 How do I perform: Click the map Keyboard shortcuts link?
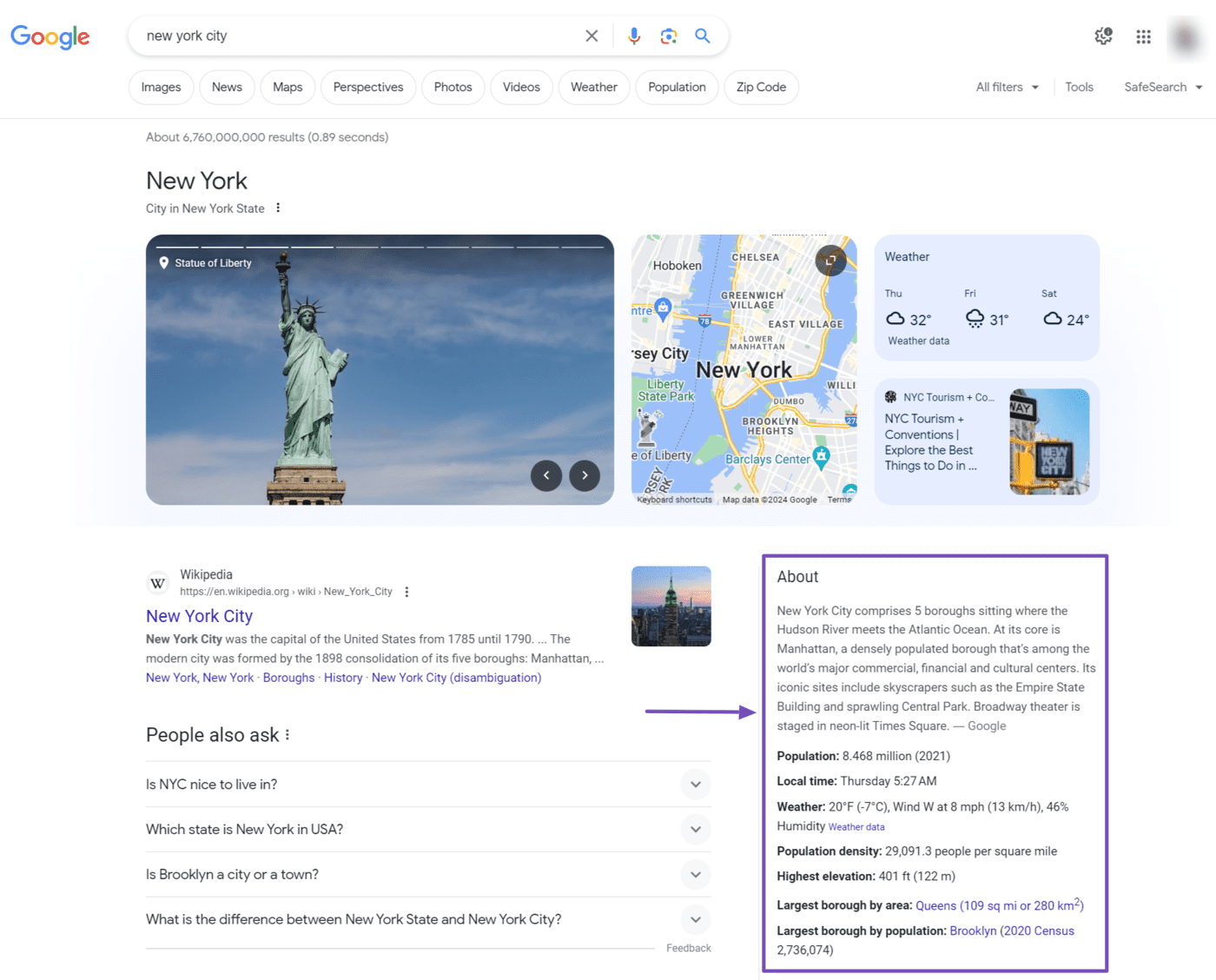click(x=674, y=500)
